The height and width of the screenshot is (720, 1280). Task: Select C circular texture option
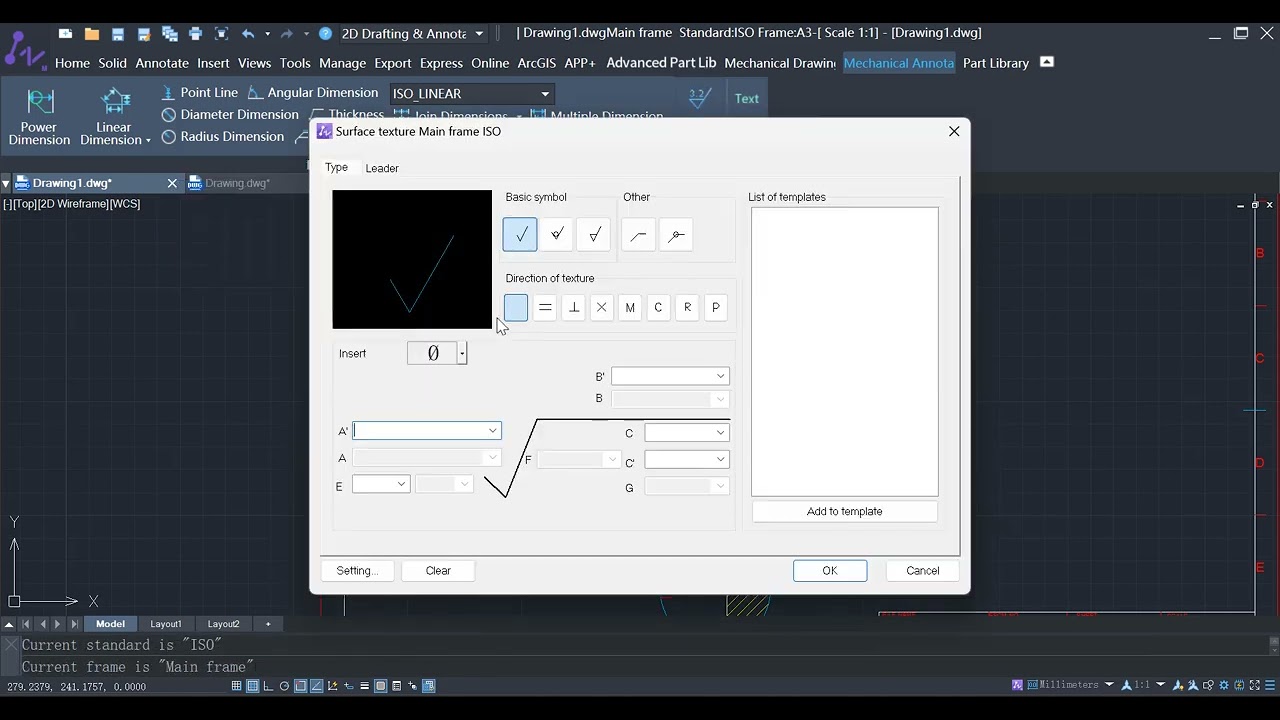click(x=658, y=308)
